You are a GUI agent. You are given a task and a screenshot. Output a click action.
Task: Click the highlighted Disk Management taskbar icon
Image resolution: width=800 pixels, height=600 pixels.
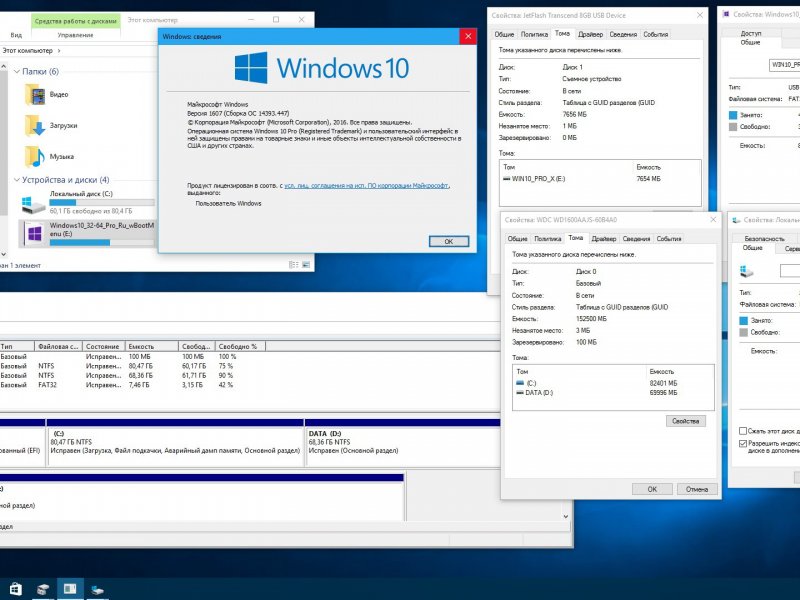[x=70, y=589]
